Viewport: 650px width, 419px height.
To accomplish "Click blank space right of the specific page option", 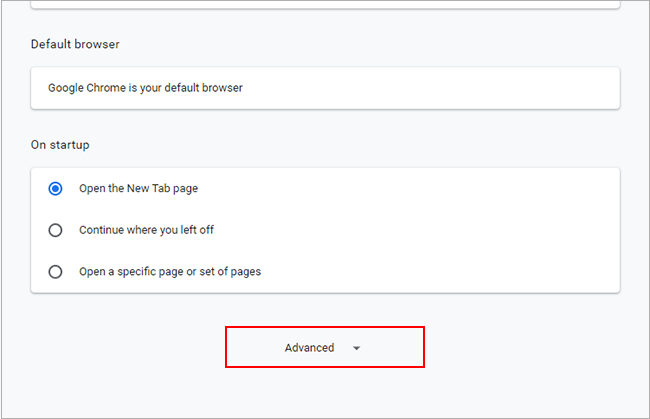I will [x=450, y=271].
